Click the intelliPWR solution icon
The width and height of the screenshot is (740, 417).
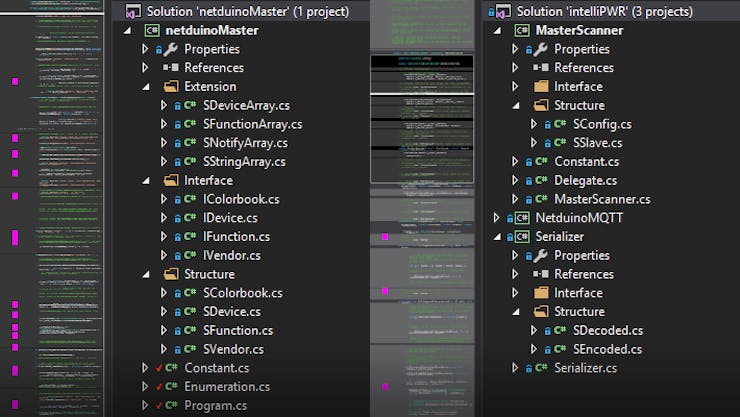503,11
